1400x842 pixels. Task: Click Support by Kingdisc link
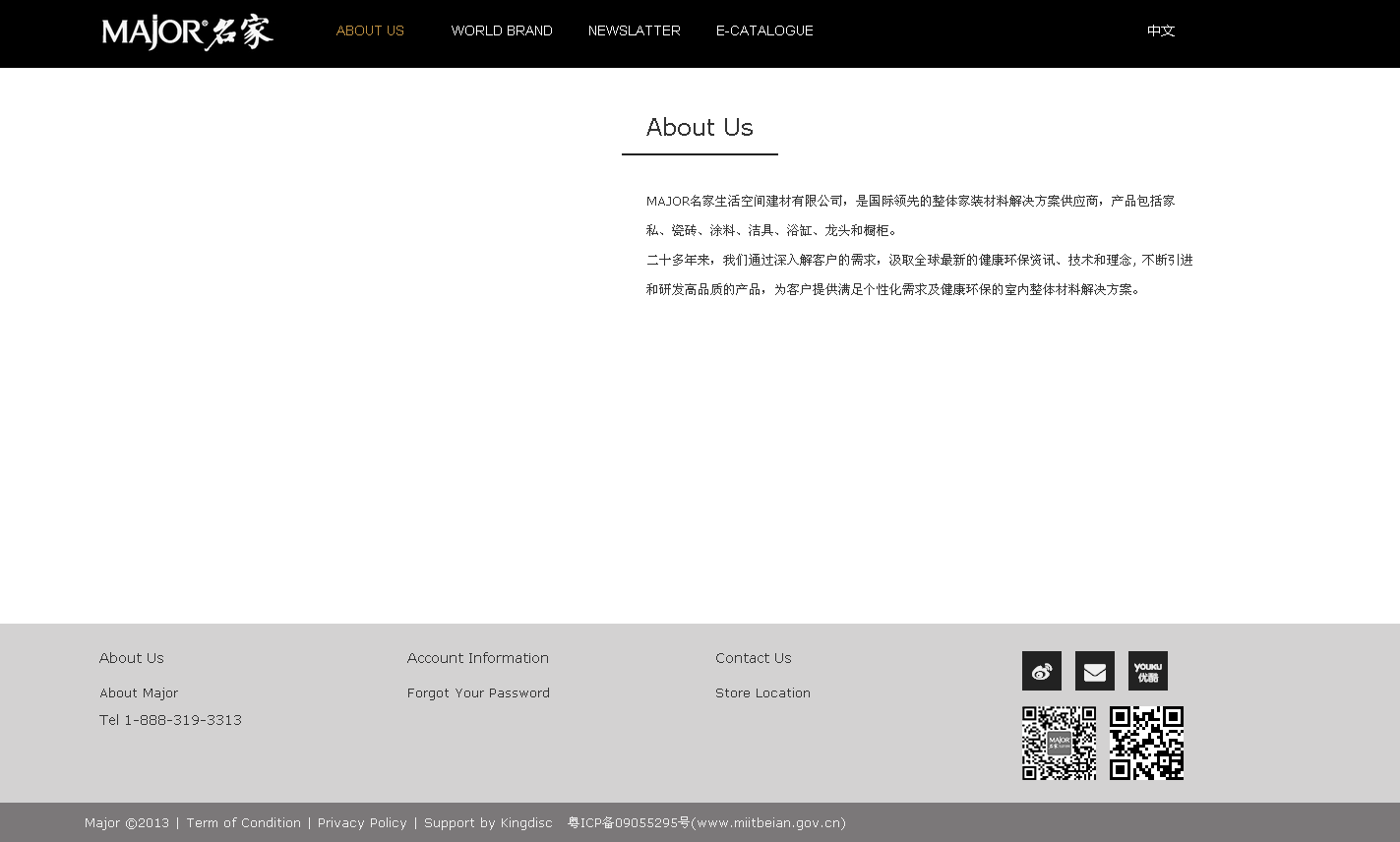tap(488, 822)
